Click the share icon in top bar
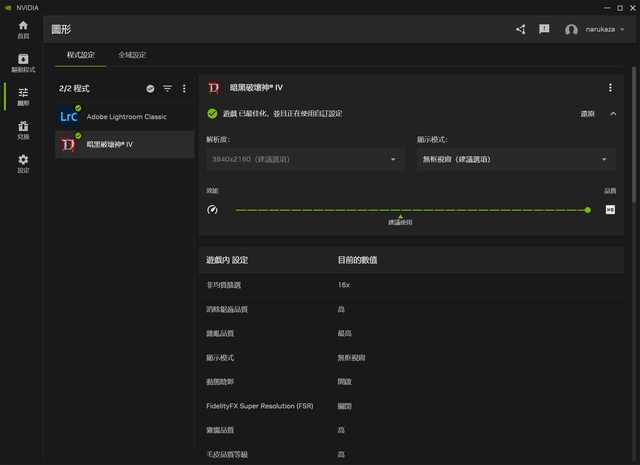The height and width of the screenshot is (465, 640). point(521,30)
